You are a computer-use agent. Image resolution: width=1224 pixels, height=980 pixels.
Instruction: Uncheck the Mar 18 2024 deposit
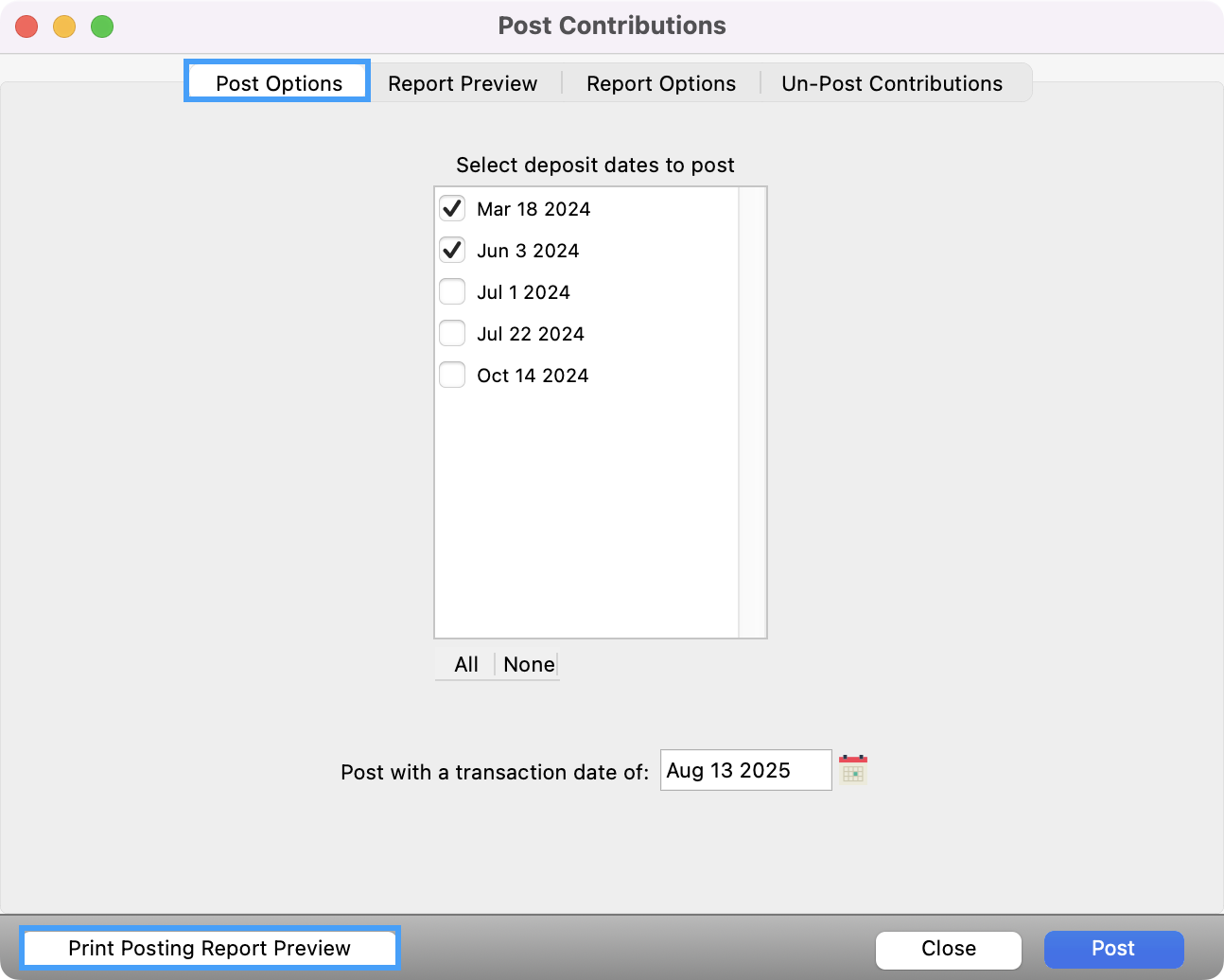[451, 208]
